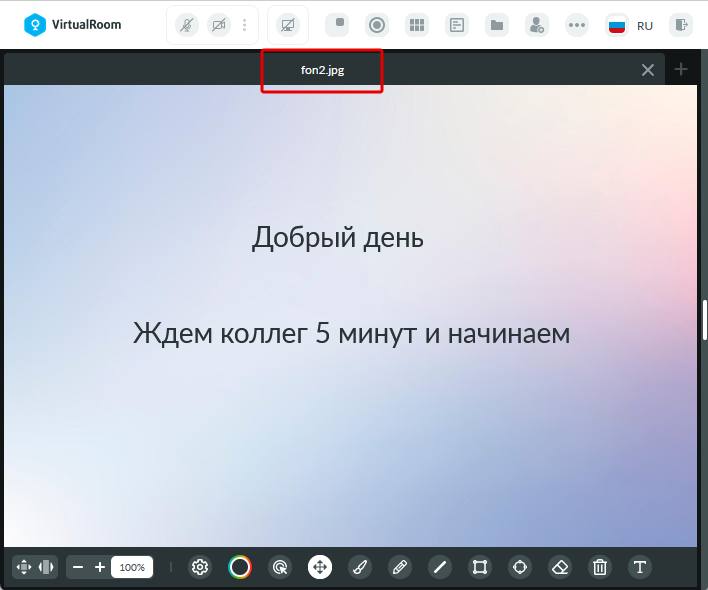708x590 pixels.
Task: Click the fit-to-screen arrows icon
Action: pyautogui.click(x=24, y=567)
